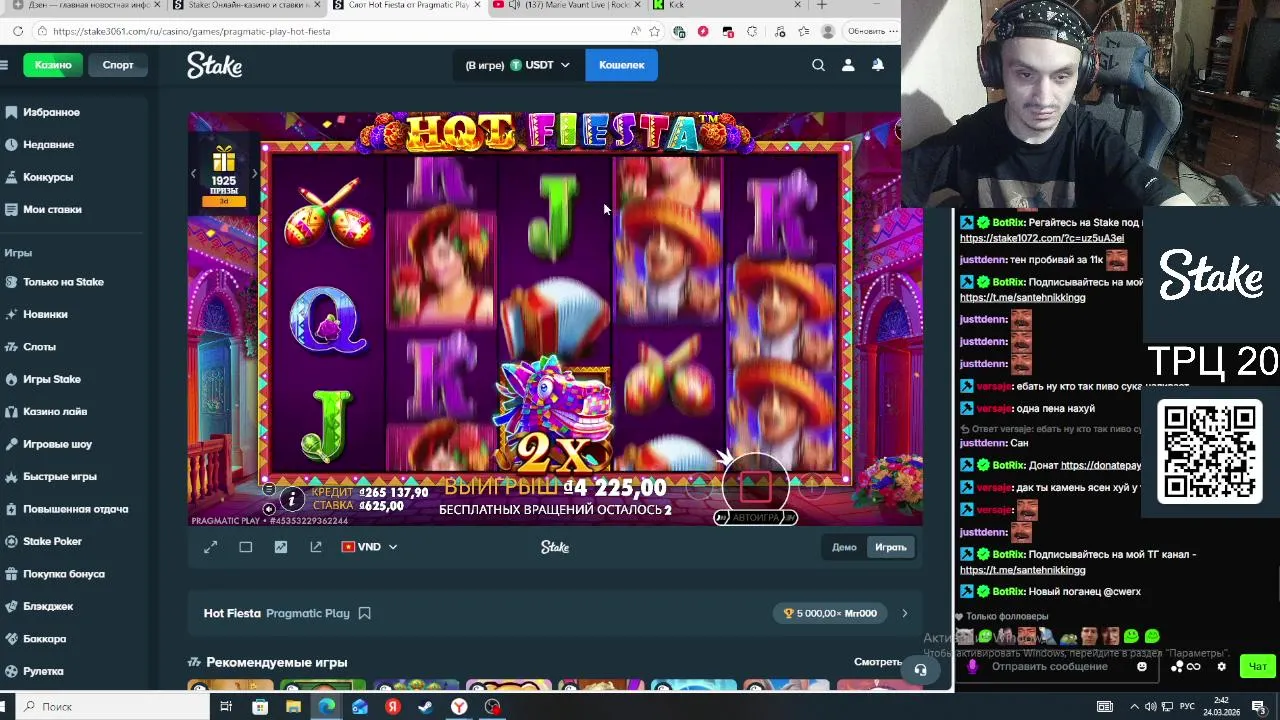This screenshot has width=1280, height=720.
Task: Click the Игровые шоу sidebar icon
Action: tap(11, 444)
